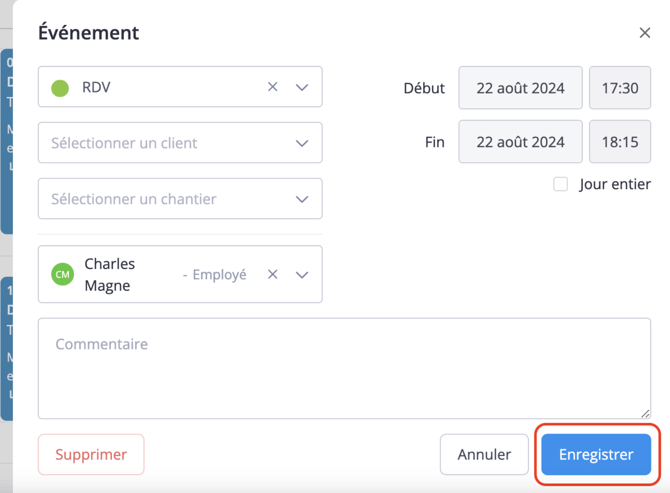The width and height of the screenshot is (670, 493).
Task: Set the end time 18:15 field
Action: [620, 141]
